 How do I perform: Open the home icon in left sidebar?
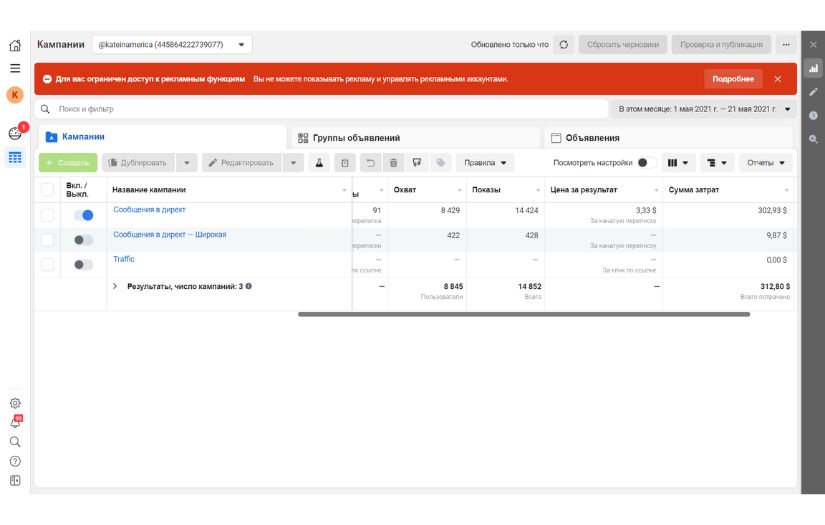tap(15, 45)
